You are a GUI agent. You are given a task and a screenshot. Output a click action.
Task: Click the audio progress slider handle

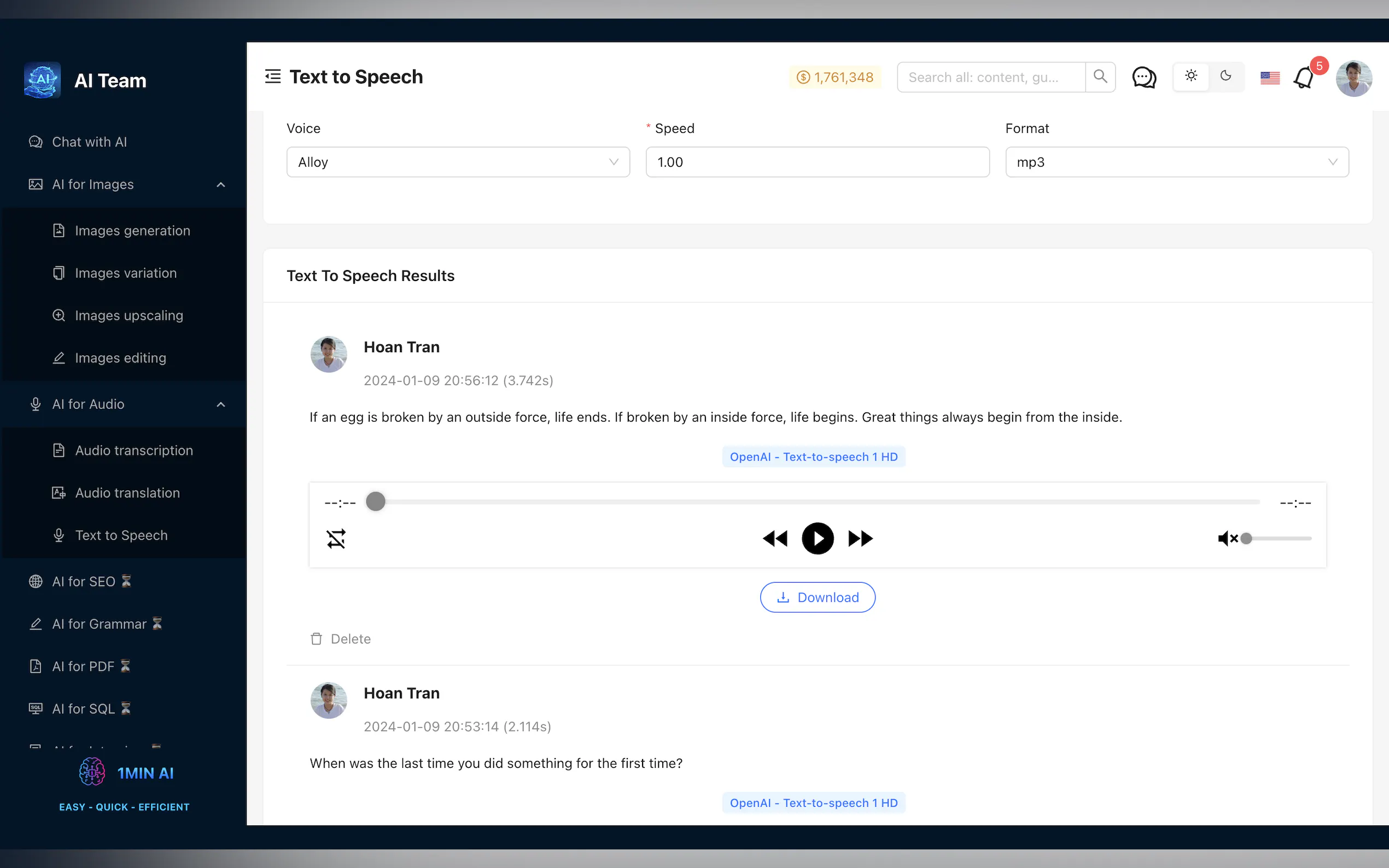pyautogui.click(x=376, y=502)
